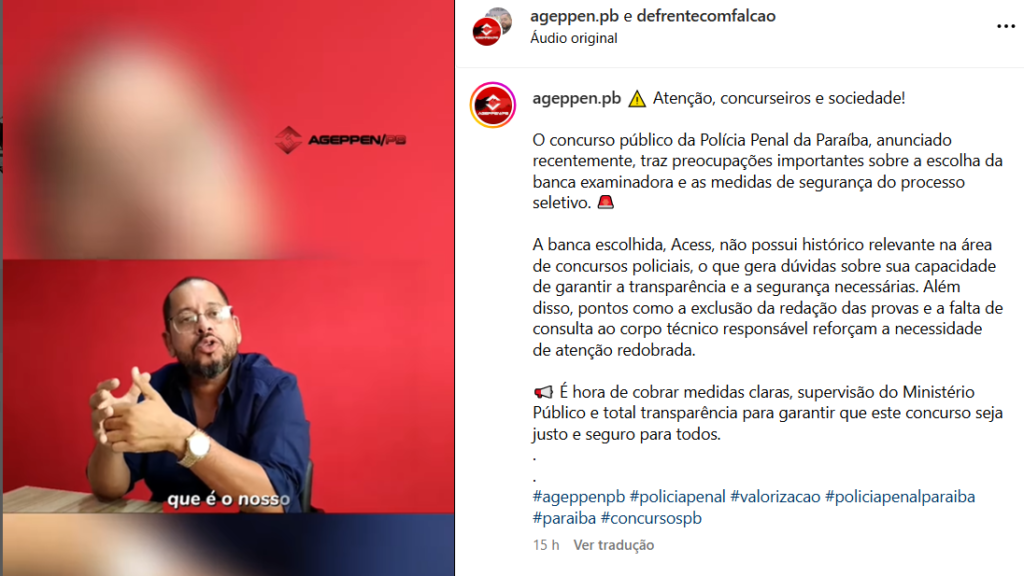Open the #ageppenpb hashtag
The image size is (1024, 576).
pyautogui.click(x=579, y=496)
